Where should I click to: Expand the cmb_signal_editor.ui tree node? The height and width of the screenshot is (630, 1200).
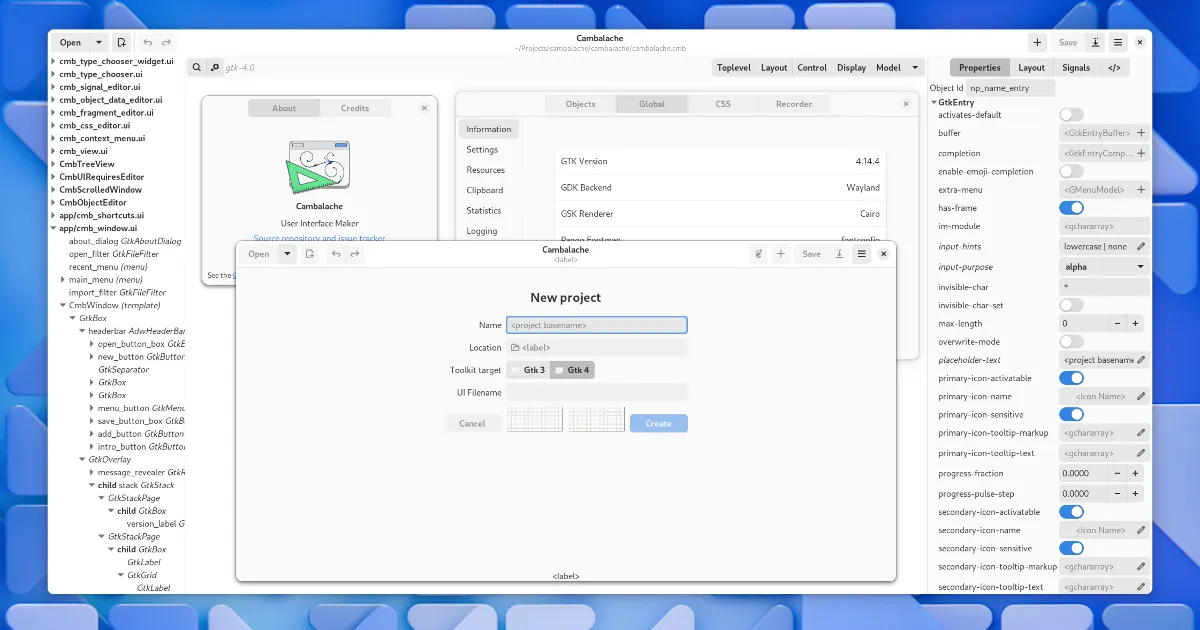(54, 87)
